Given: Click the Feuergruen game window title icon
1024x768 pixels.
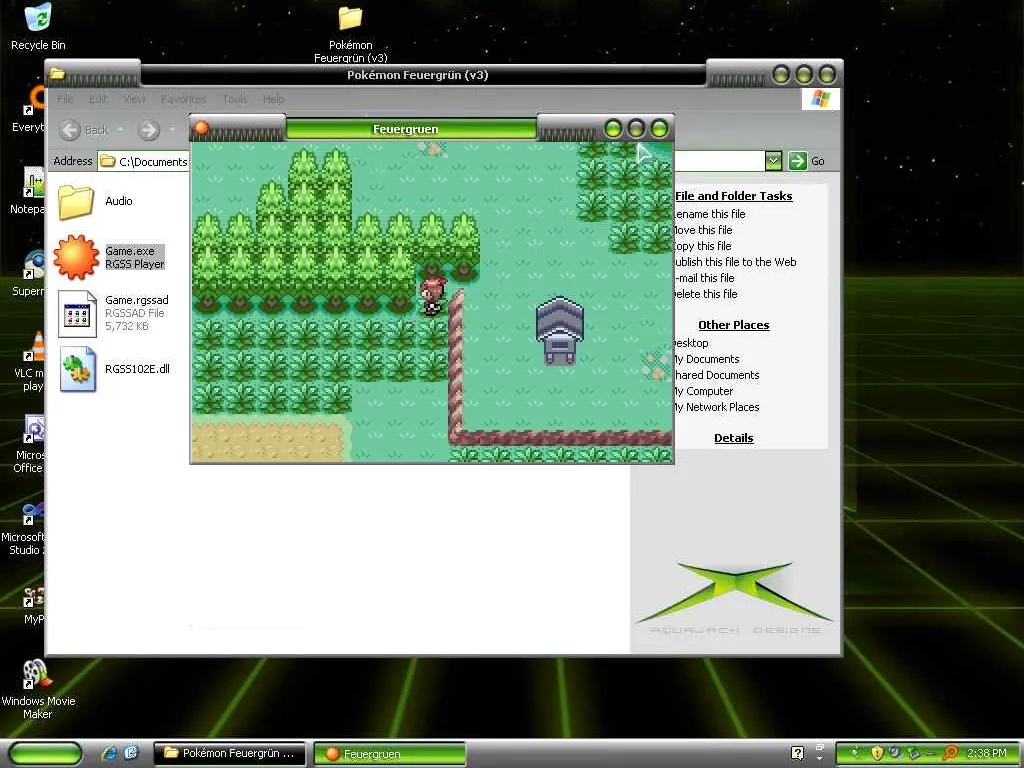Looking at the screenshot, I should coord(201,127).
